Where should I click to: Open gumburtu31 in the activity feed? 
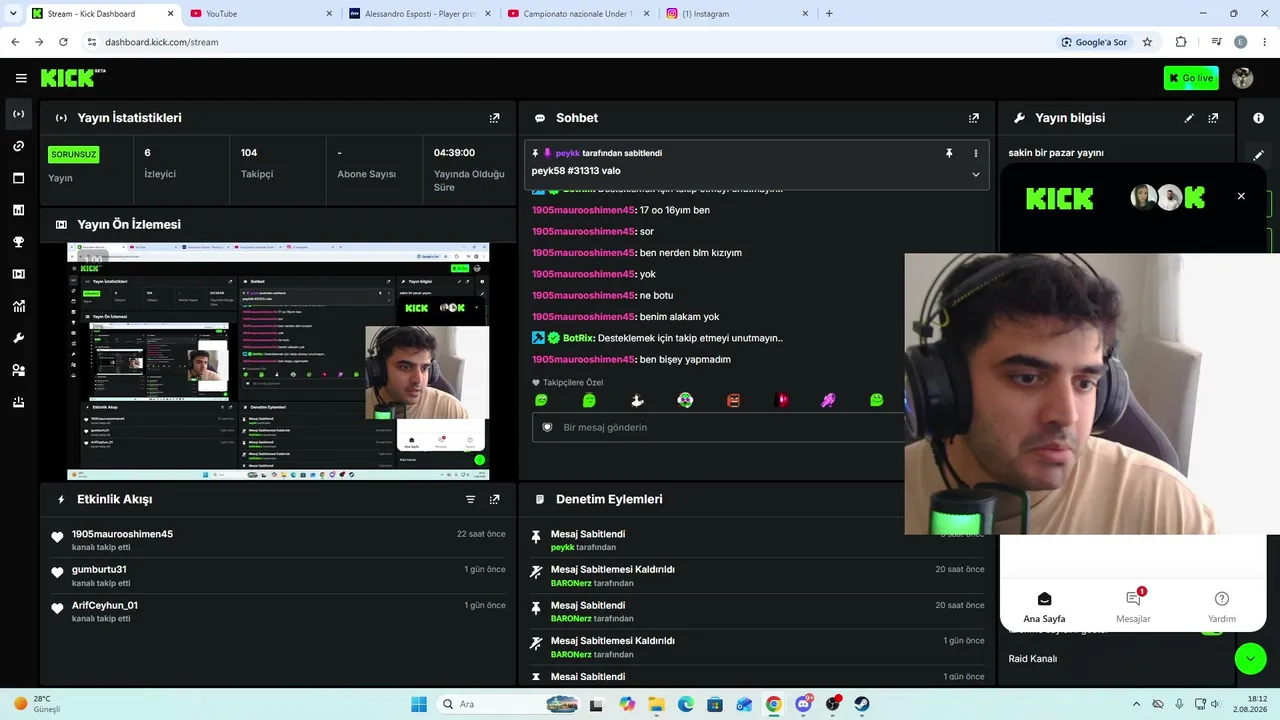click(x=99, y=569)
